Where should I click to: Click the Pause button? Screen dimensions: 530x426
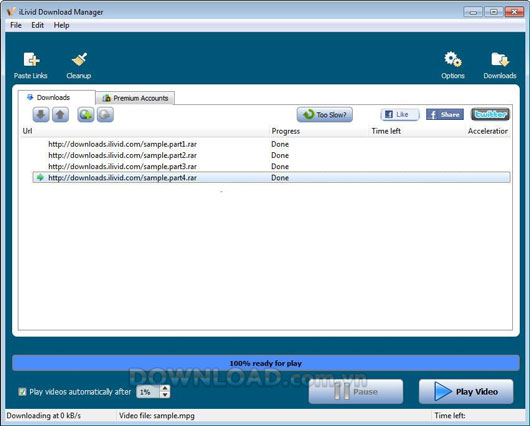(356, 392)
